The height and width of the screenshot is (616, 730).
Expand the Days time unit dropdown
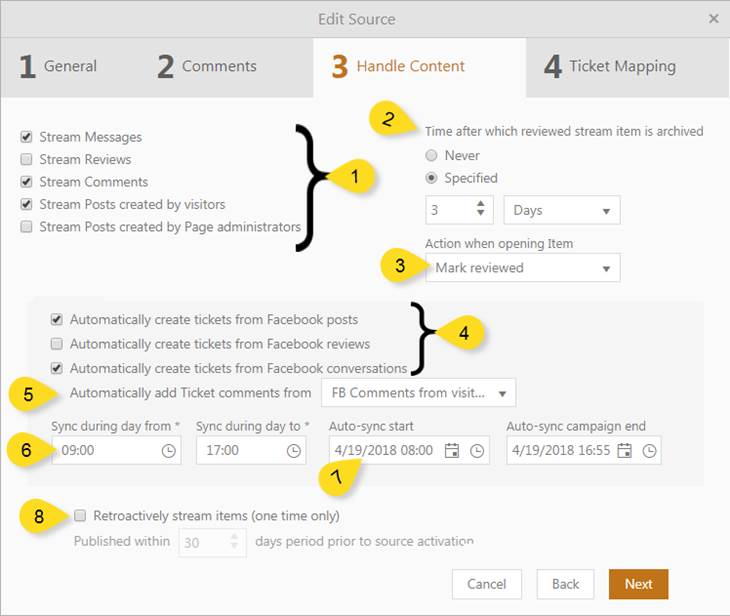(561, 210)
